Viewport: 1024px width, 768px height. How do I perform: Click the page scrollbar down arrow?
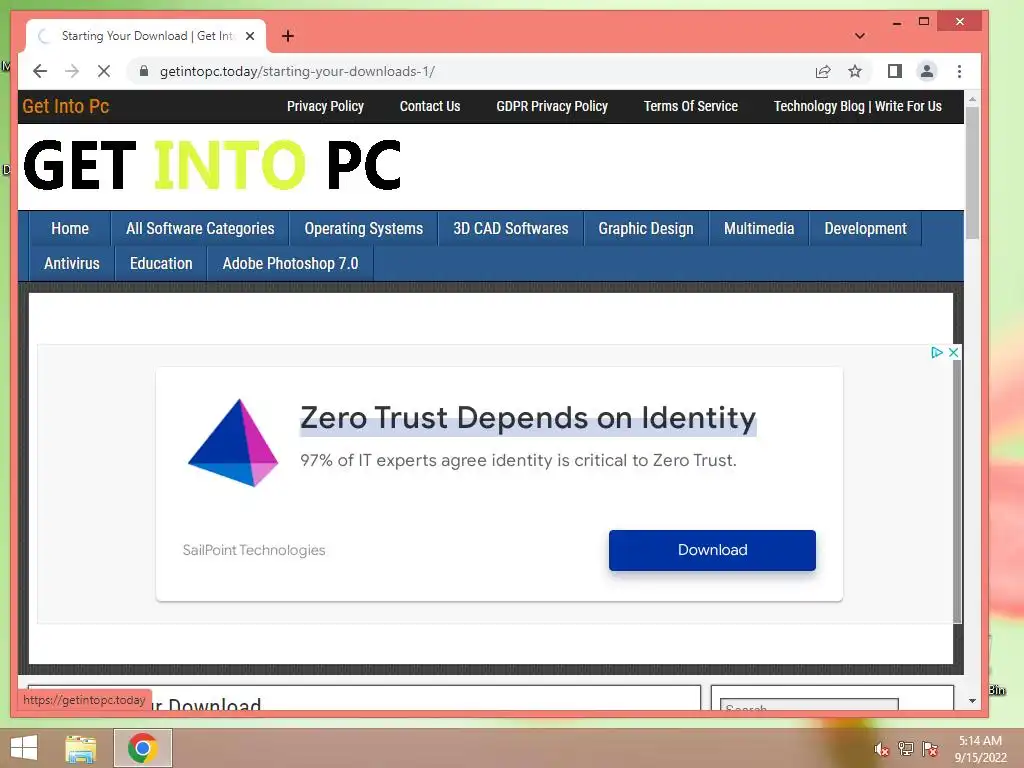[x=972, y=701]
